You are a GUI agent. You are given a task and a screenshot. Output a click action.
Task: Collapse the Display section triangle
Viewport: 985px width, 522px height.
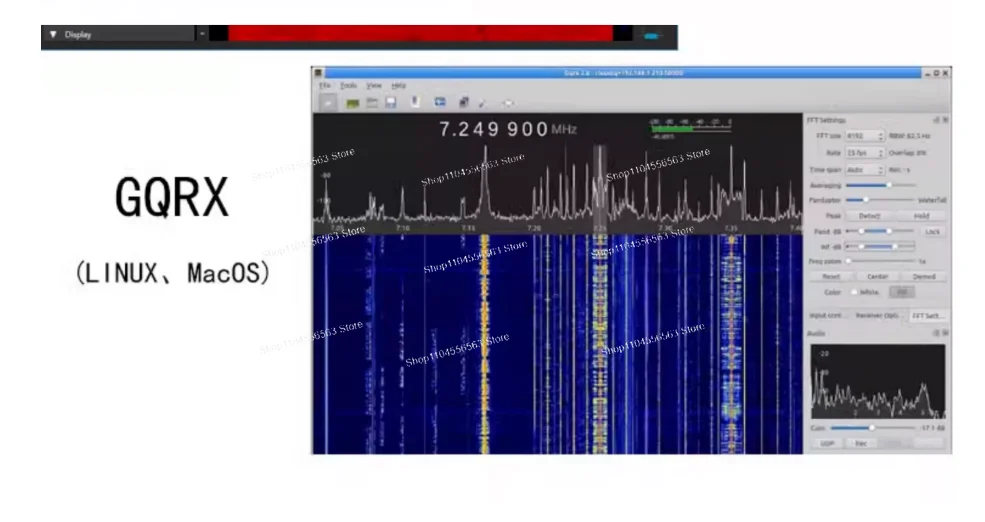click(x=53, y=35)
